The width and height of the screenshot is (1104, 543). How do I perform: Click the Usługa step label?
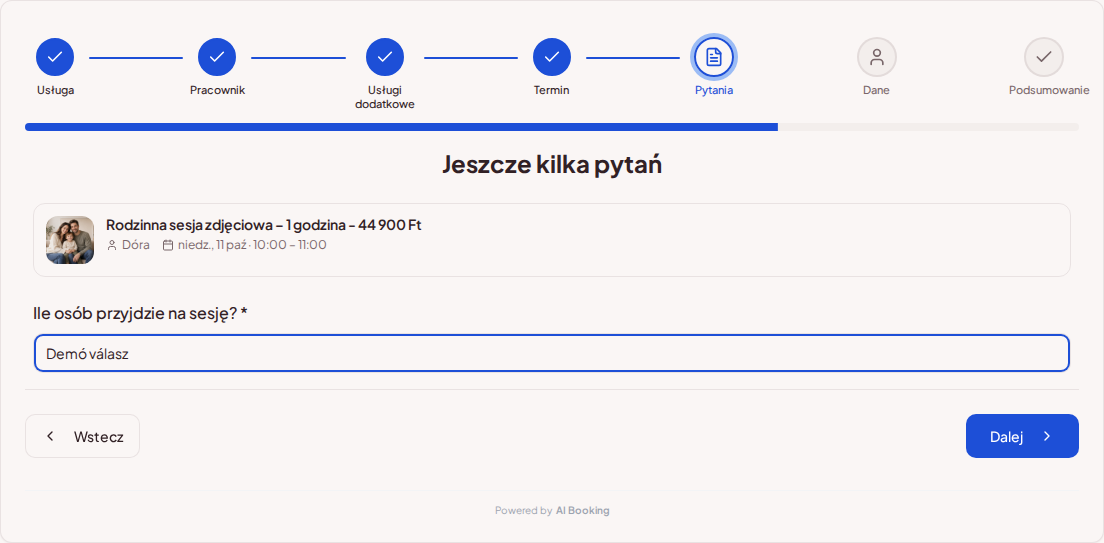click(56, 90)
